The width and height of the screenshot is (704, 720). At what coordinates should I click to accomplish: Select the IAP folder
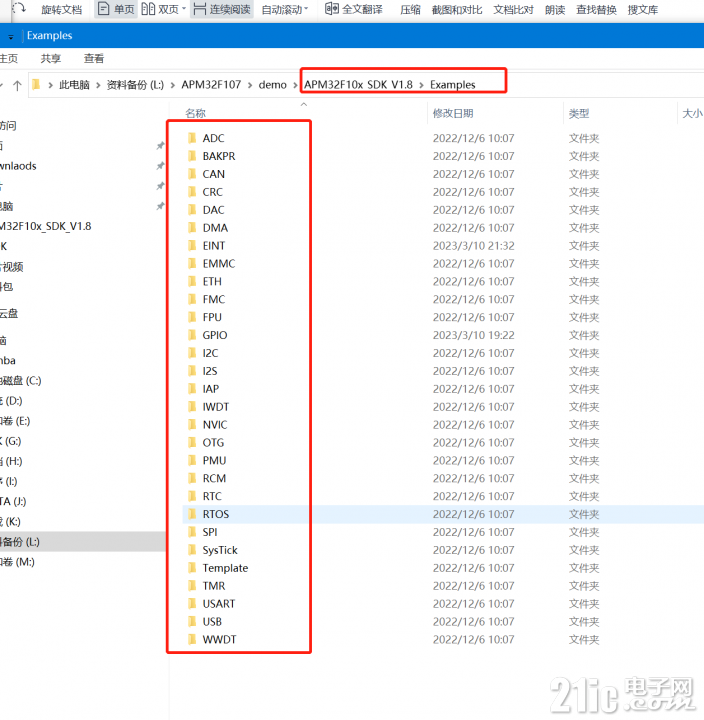point(211,389)
